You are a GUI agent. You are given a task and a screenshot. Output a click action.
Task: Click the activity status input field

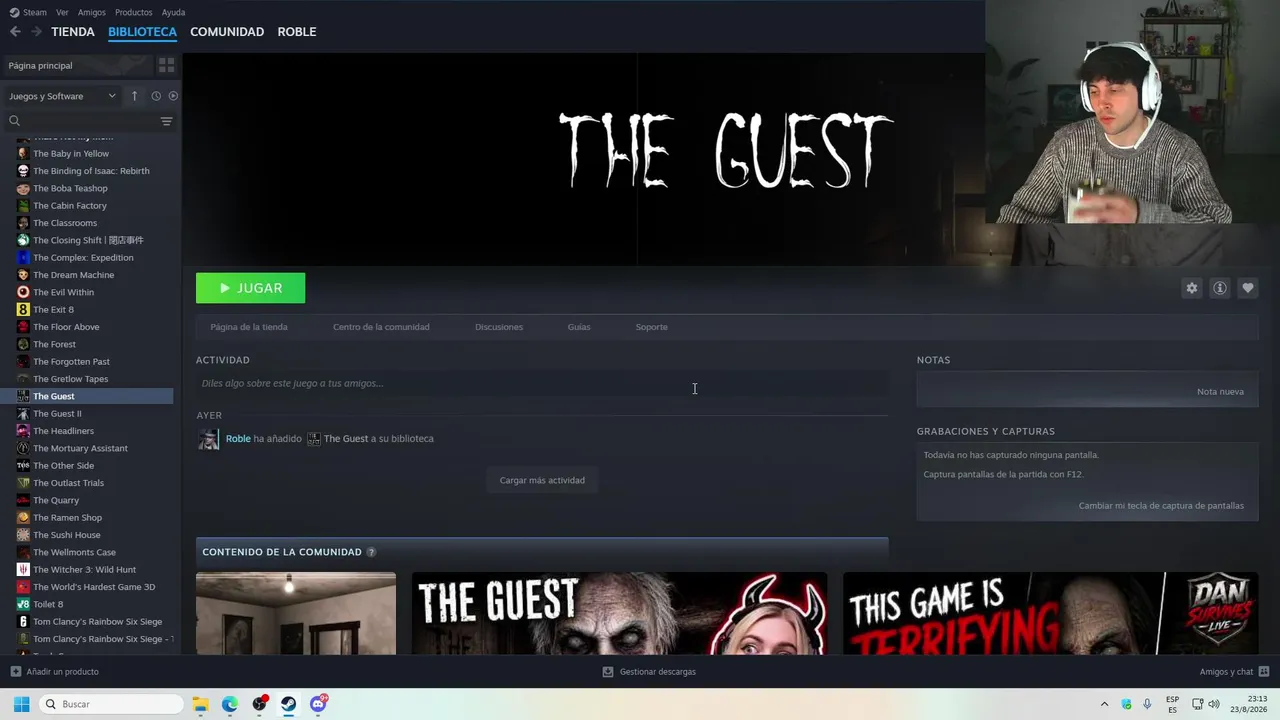coord(542,383)
